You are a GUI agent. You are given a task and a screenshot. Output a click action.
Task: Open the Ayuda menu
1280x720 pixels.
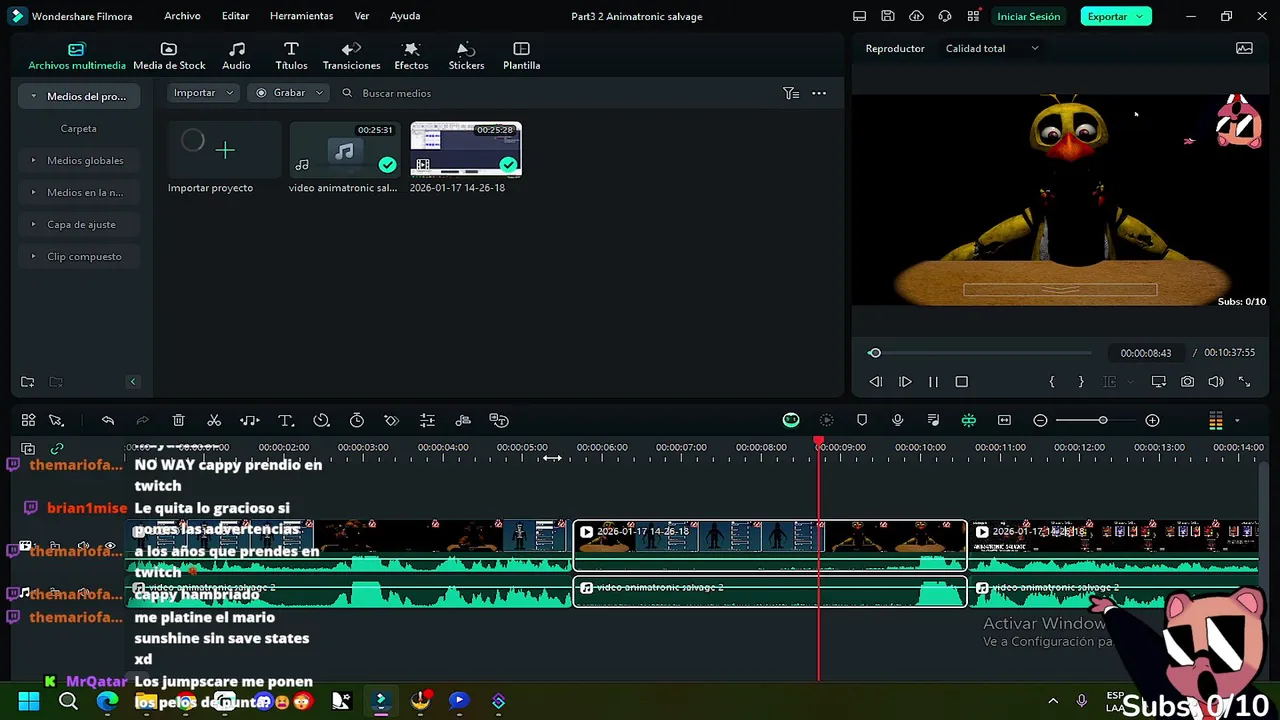click(x=405, y=16)
